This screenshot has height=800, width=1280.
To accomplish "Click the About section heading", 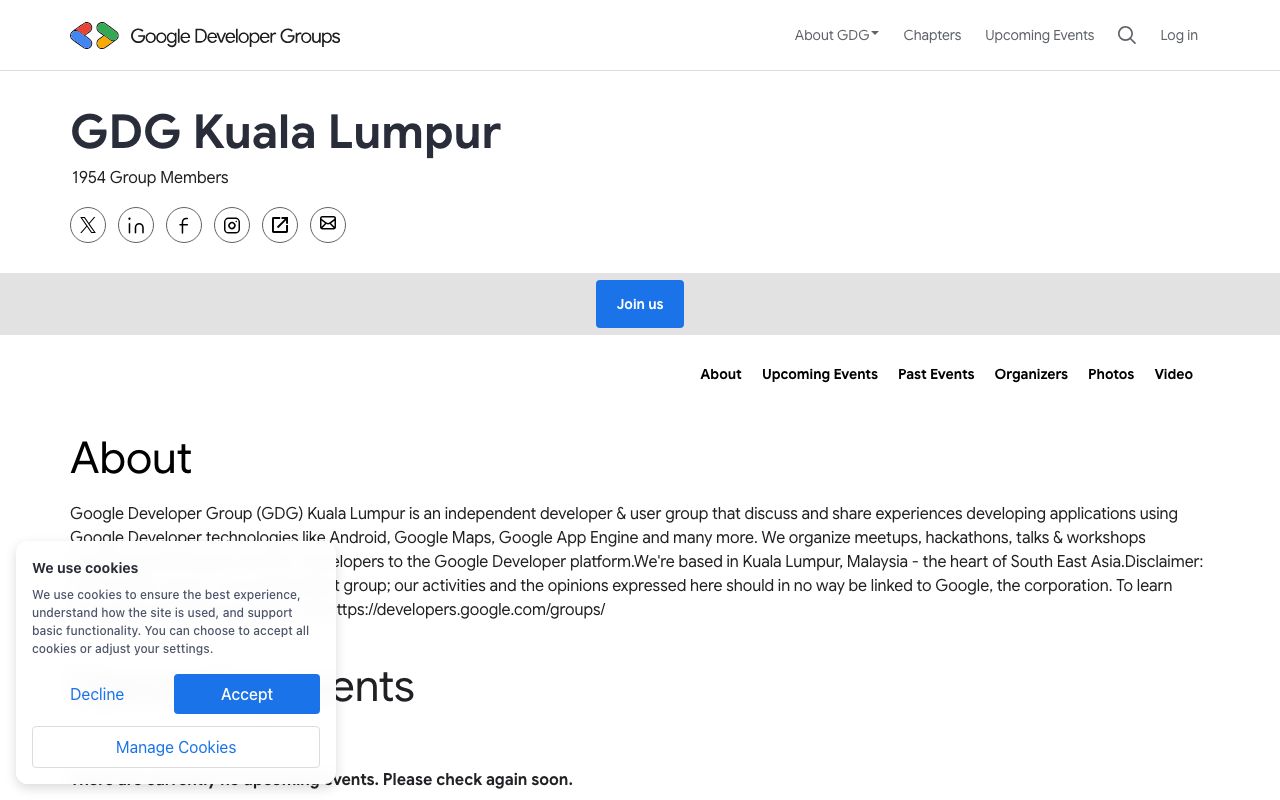I will [131, 458].
